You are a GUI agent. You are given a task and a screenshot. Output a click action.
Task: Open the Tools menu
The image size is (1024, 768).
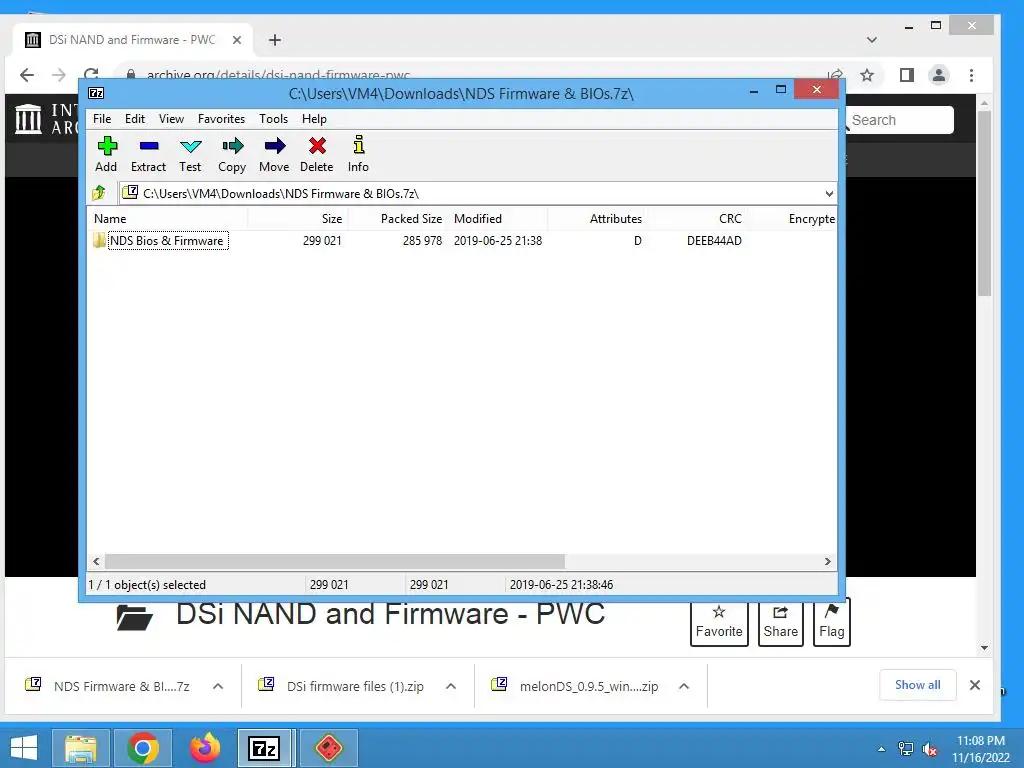[x=273, y=119]
